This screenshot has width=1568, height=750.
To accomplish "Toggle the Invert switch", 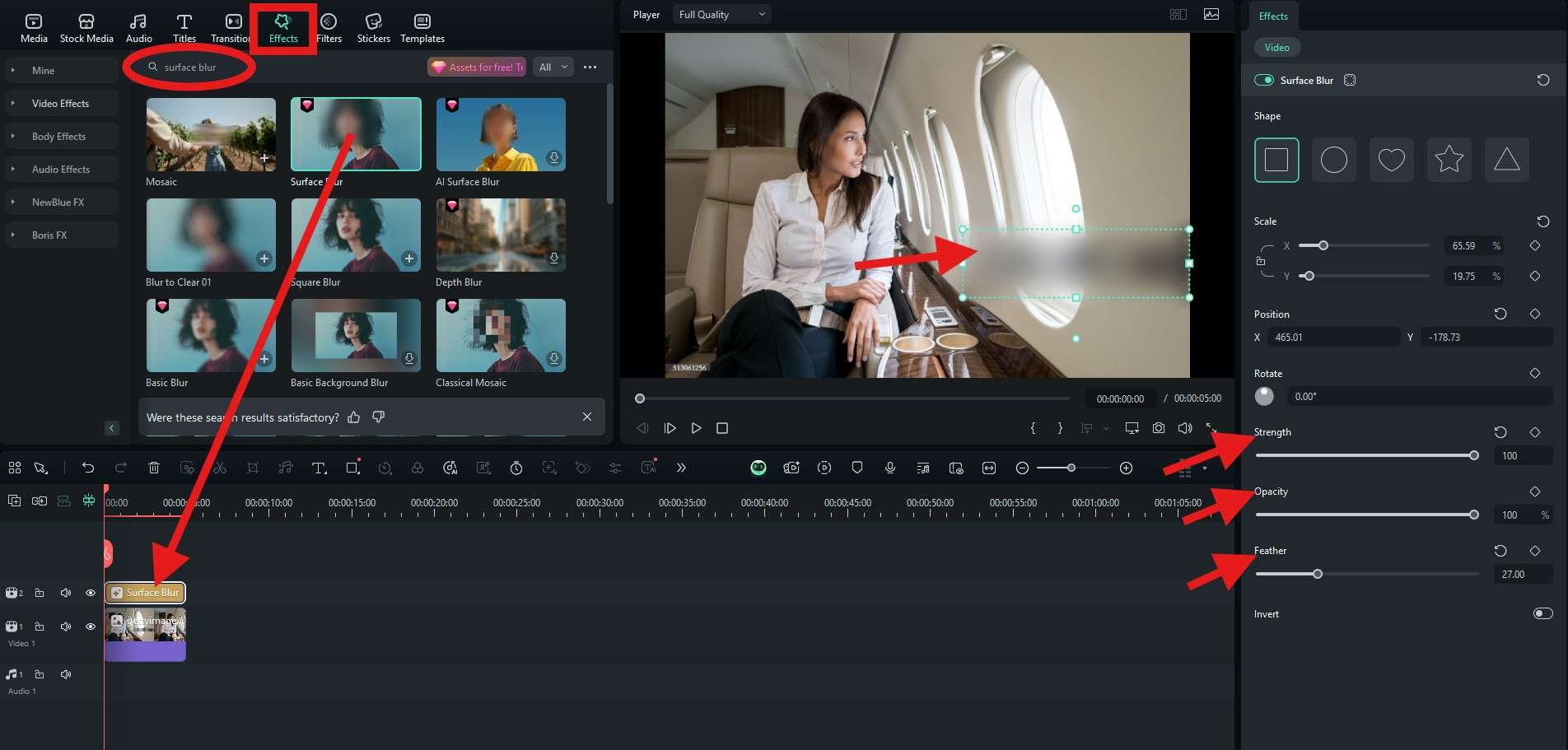I will (1543, 613).
